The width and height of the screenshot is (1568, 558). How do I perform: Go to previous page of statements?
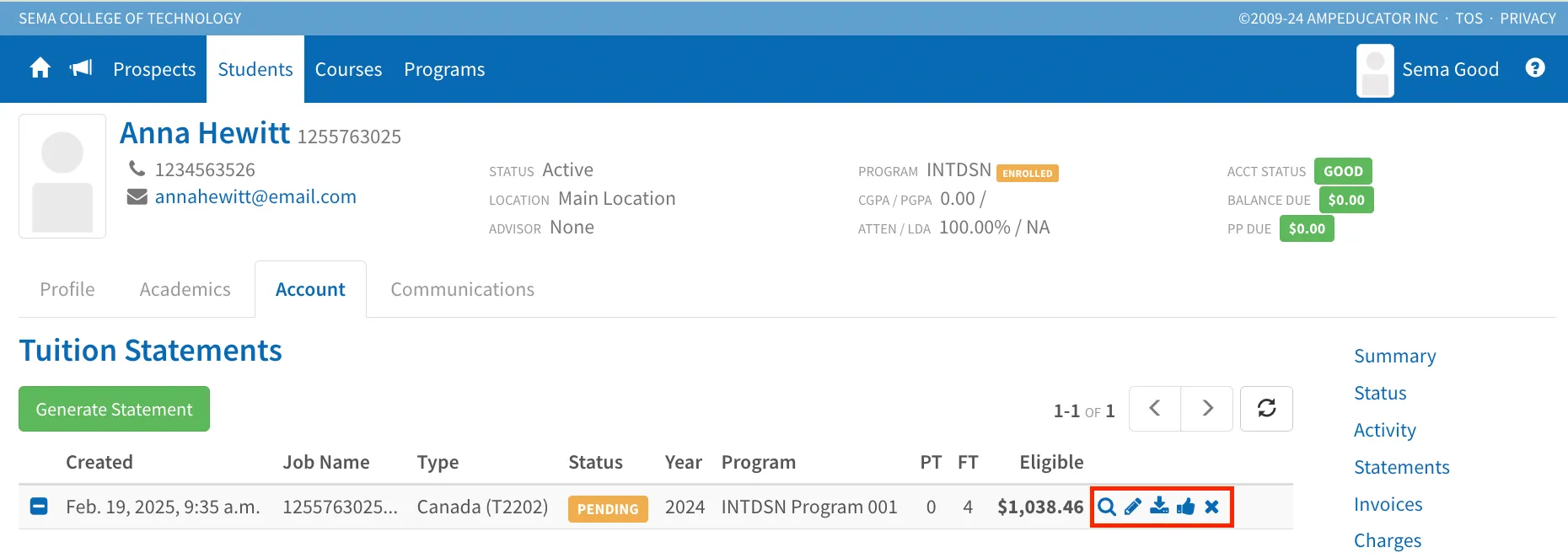pos(1155,409)
